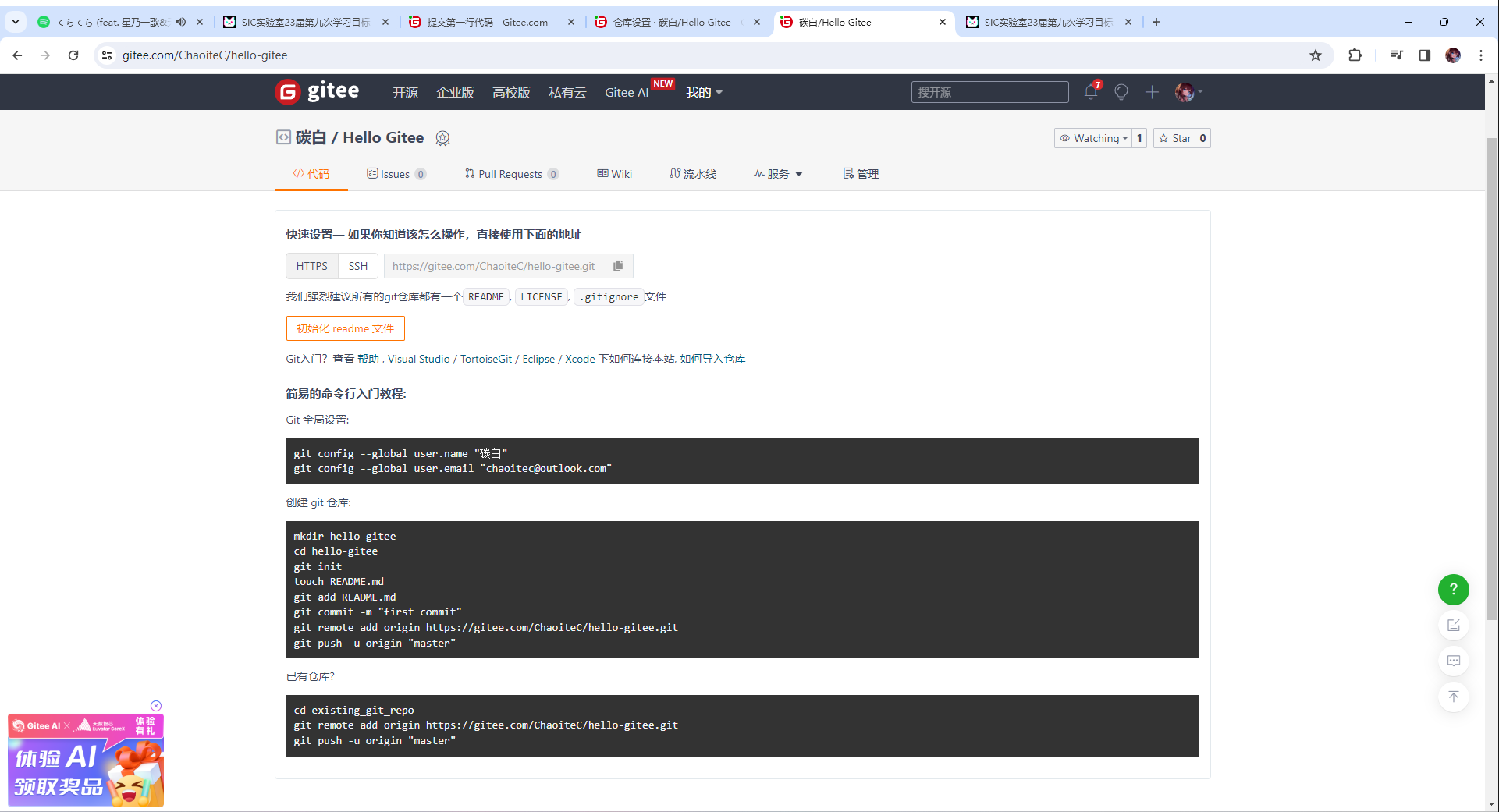Click the back-to-top arrow button
The width and height of the screenshot is (1499, 812).
tap(1453, 697)
